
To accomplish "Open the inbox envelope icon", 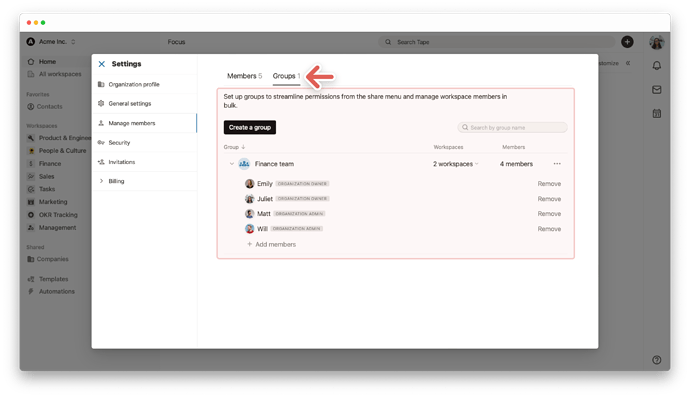I will click(657, 90).
